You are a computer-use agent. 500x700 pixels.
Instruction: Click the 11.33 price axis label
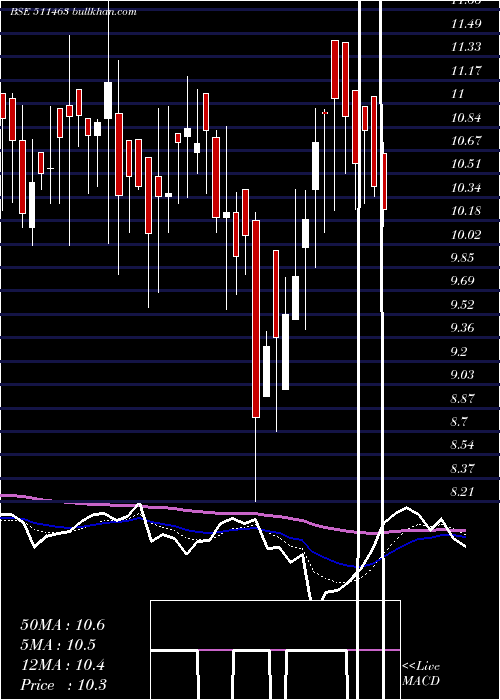point(466,47)
